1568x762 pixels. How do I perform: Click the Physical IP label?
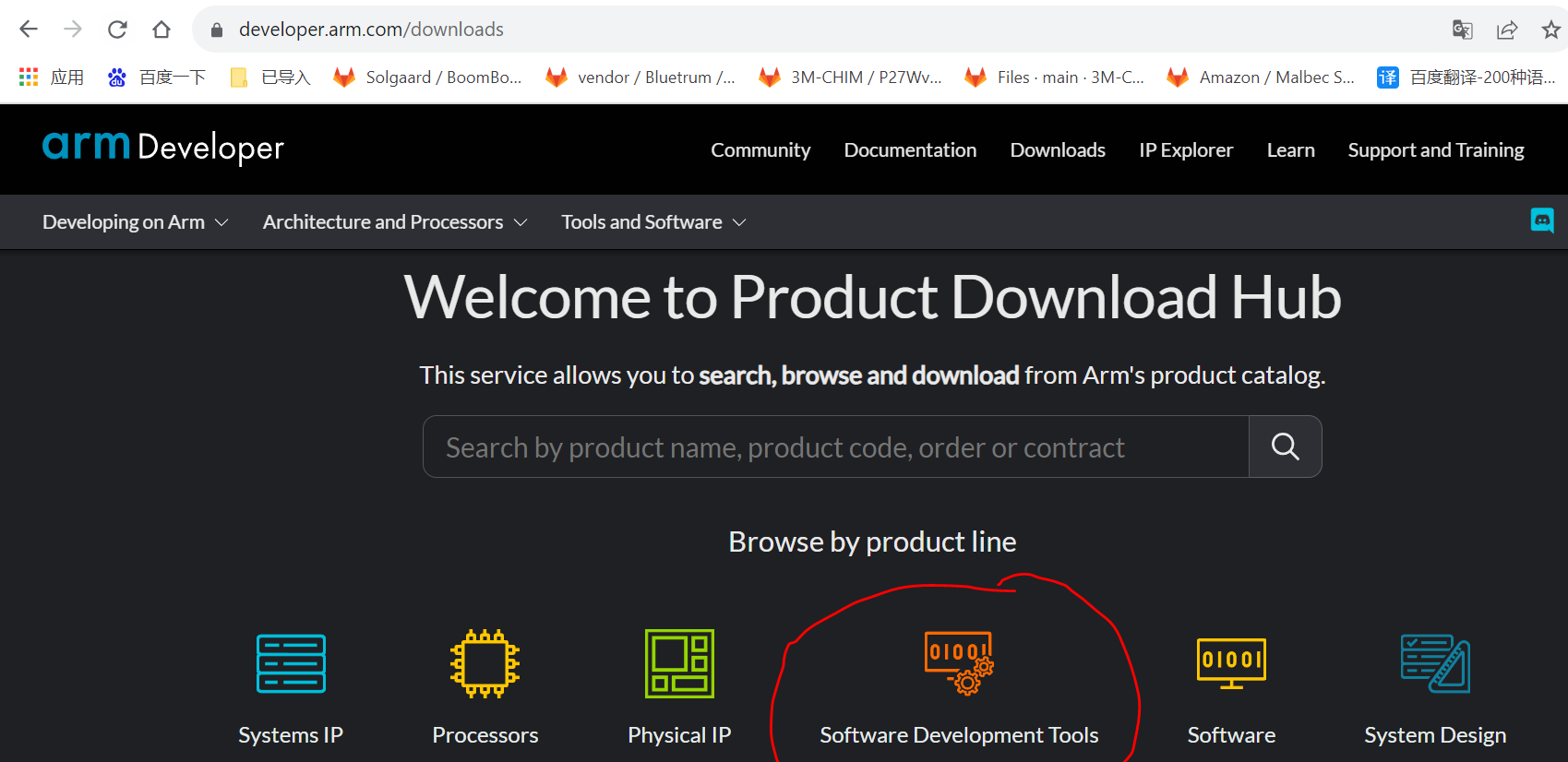click(679, 735)
